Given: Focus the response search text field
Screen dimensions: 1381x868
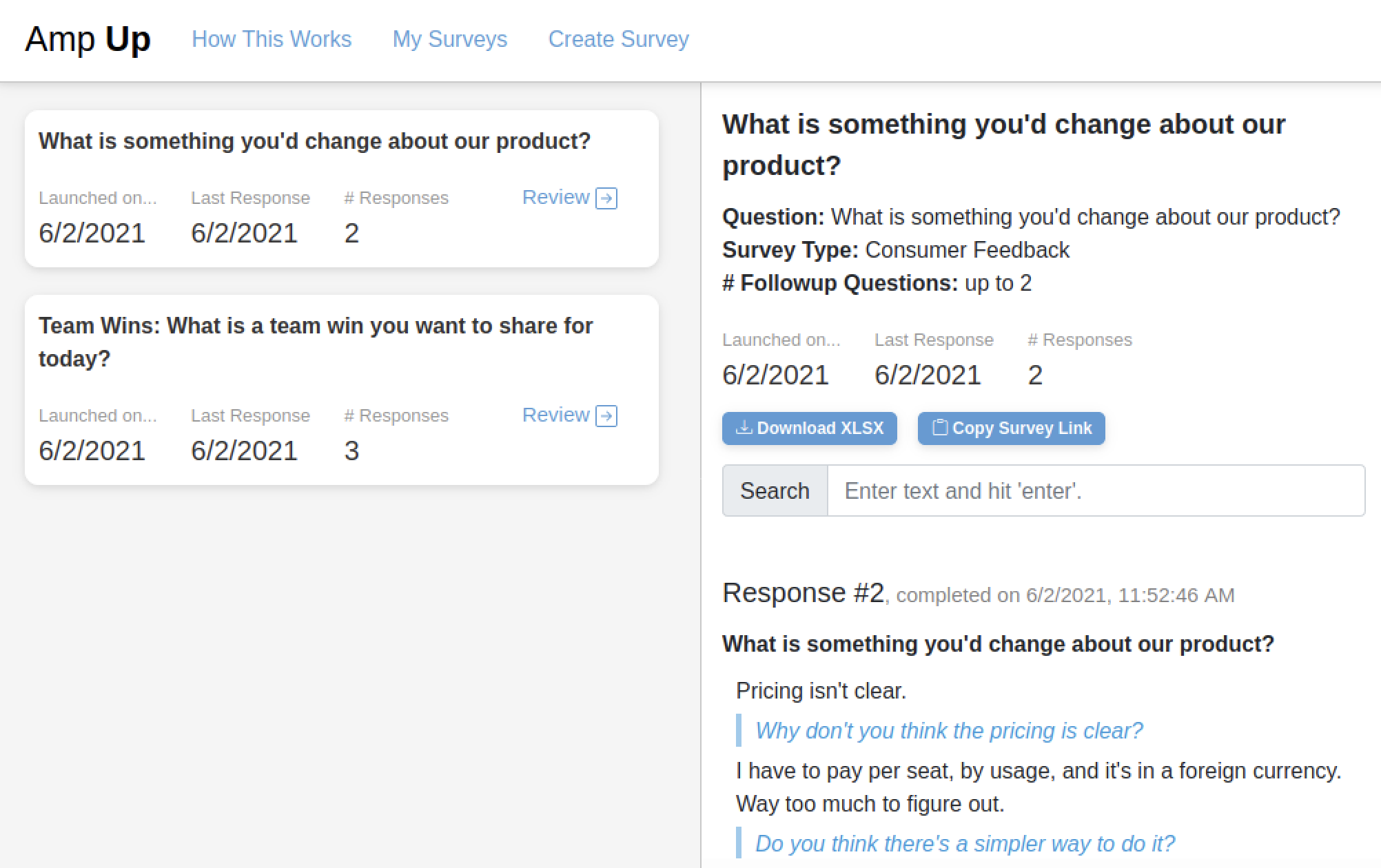Looking at the screenshot, I should [1096, 490].
